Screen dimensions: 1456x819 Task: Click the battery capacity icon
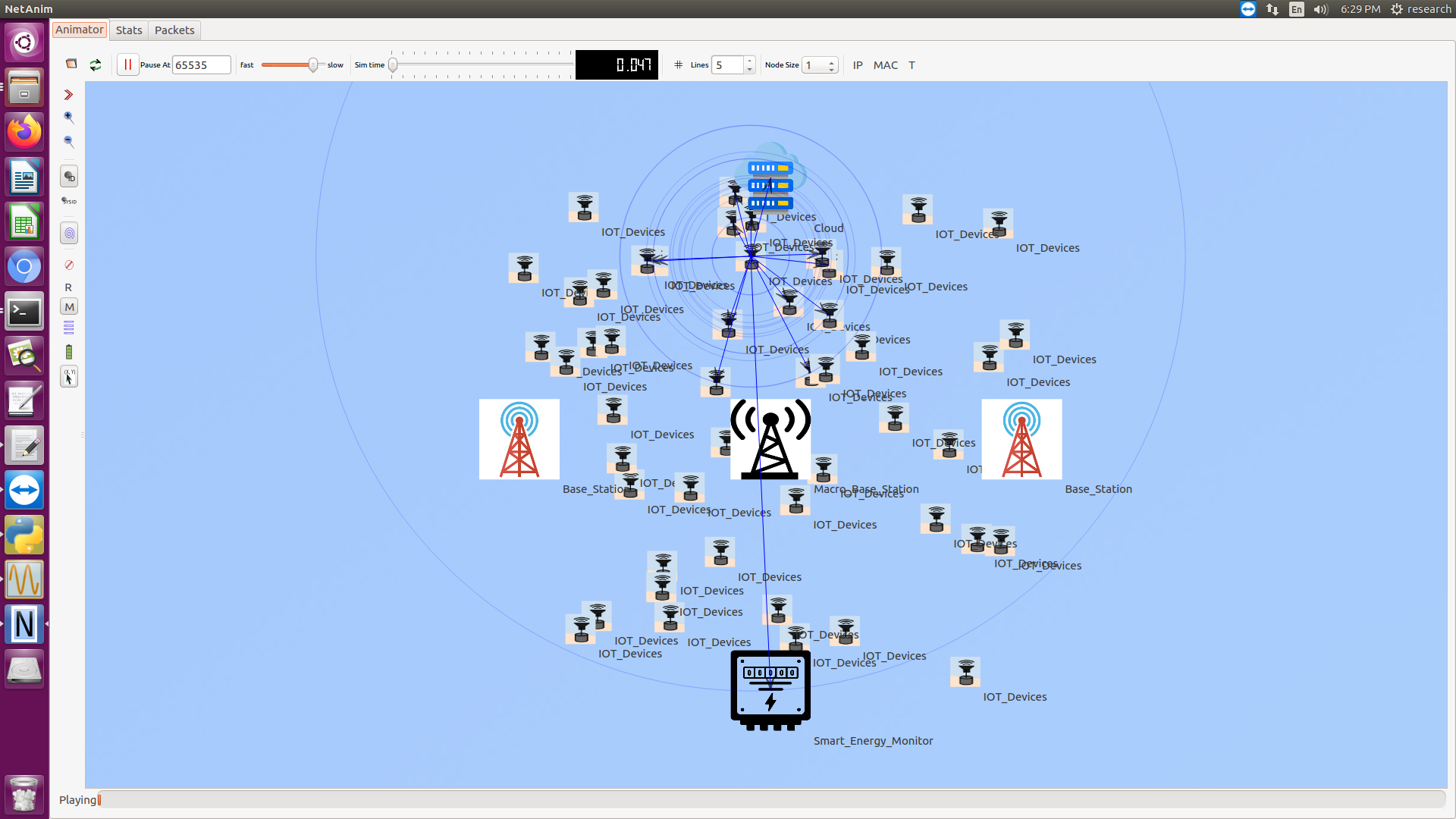click(x=69, y=352)
